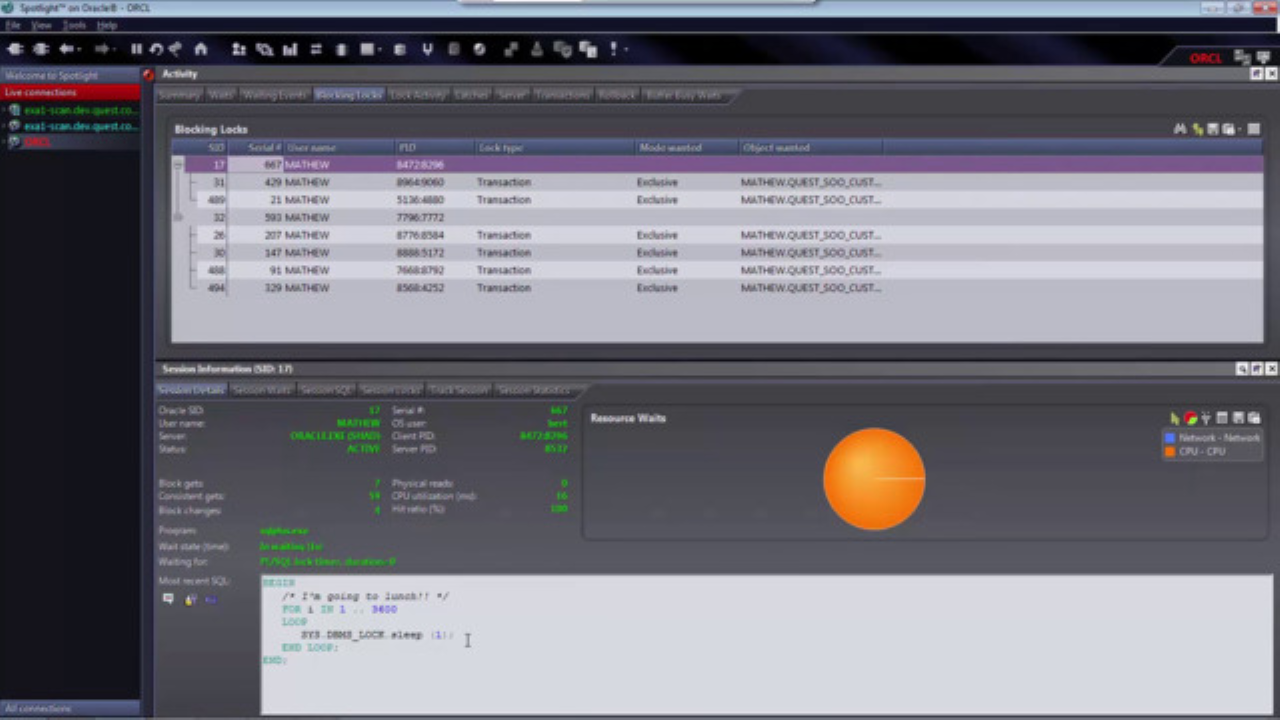The width and height of the screenshot is (1280, 720).
Task: Click the round disk toolbar icon
Action: point(479,49)
